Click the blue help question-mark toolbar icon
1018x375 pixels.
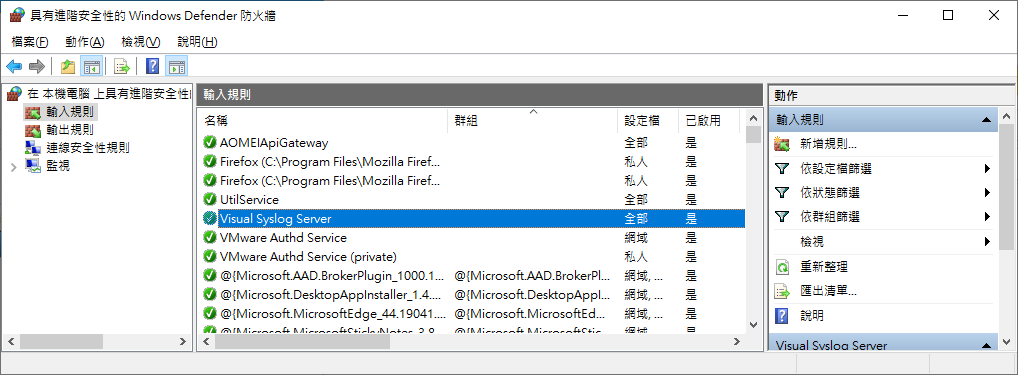click(153, 66)
